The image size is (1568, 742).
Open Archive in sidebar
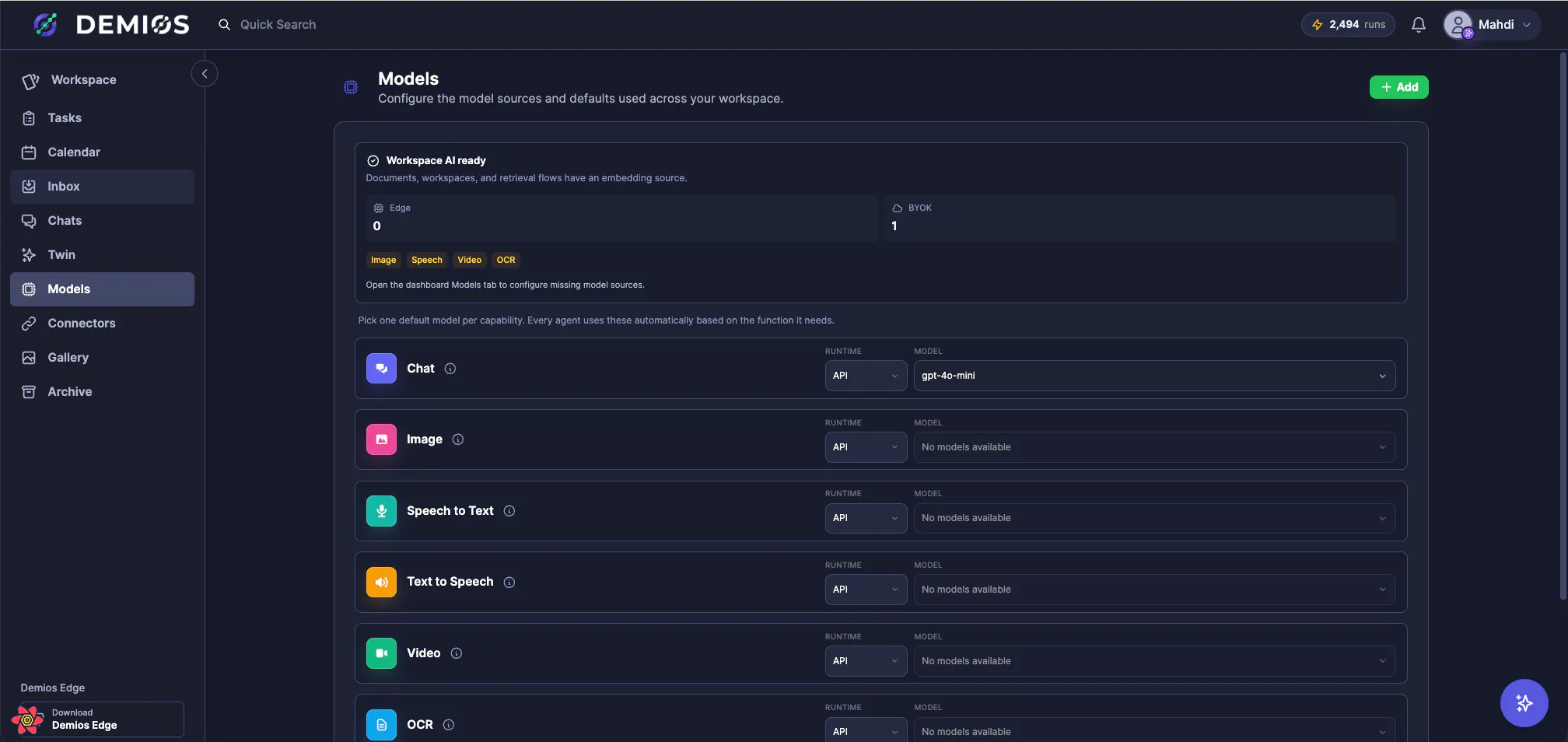102,392
